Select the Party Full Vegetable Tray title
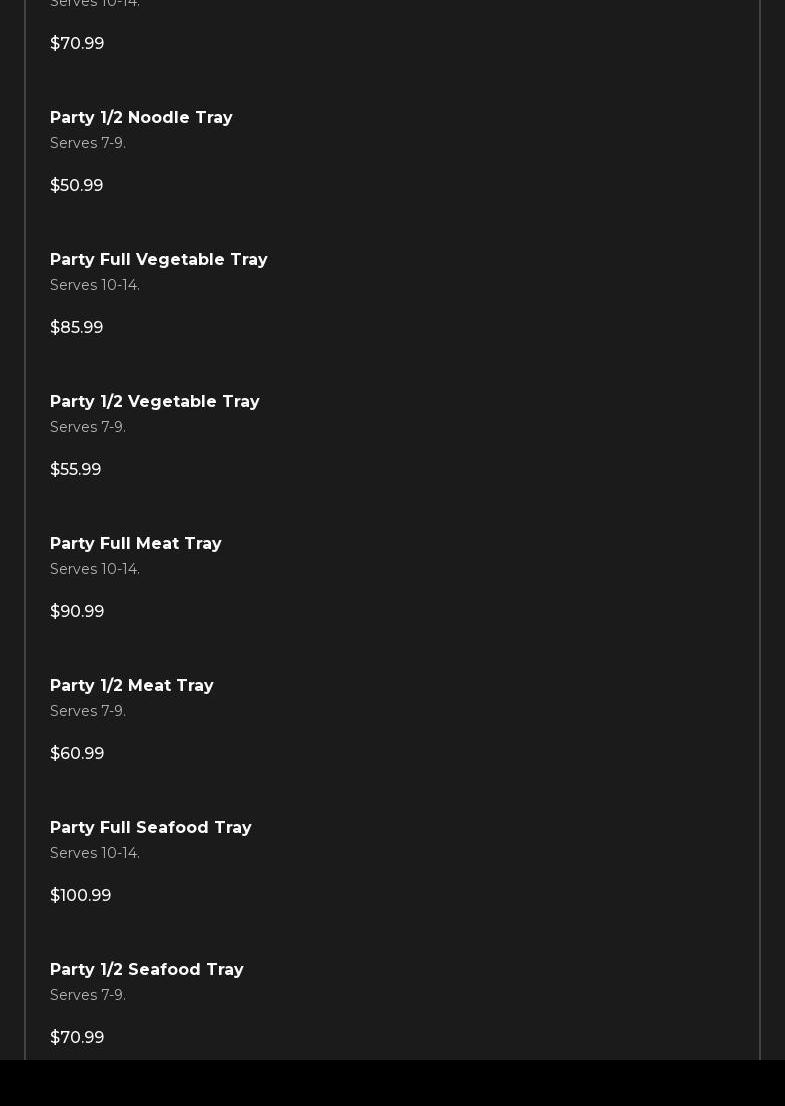The width and height of the screenshot is (785, 1106). click(159, 260)
